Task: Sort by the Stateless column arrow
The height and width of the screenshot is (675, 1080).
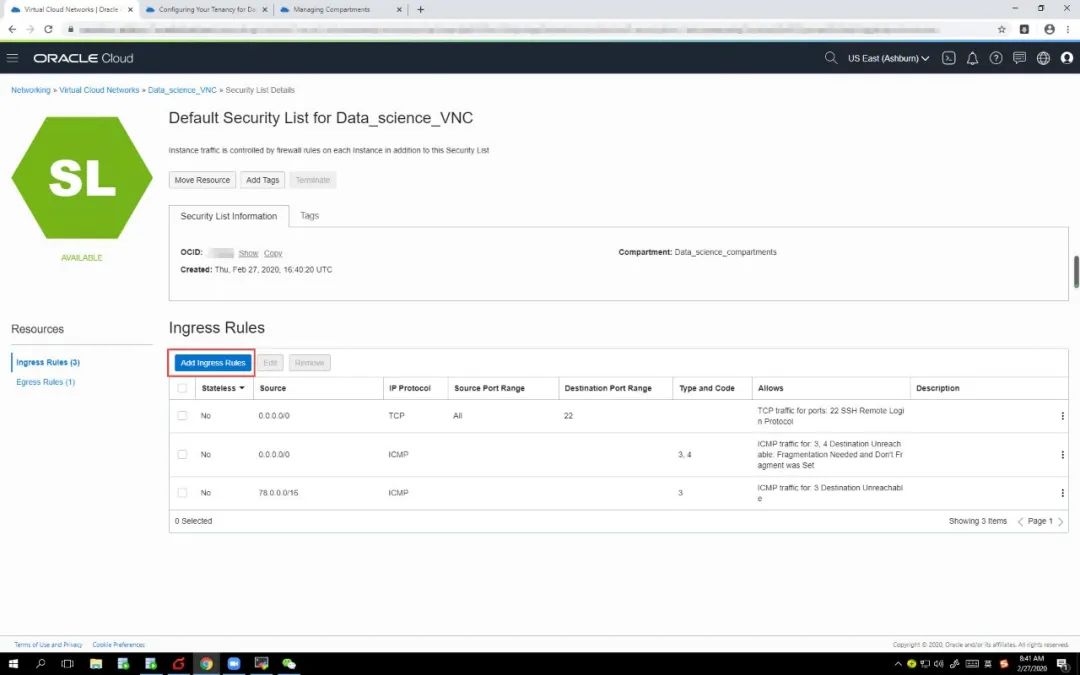Action: click(x=241, y=388)
